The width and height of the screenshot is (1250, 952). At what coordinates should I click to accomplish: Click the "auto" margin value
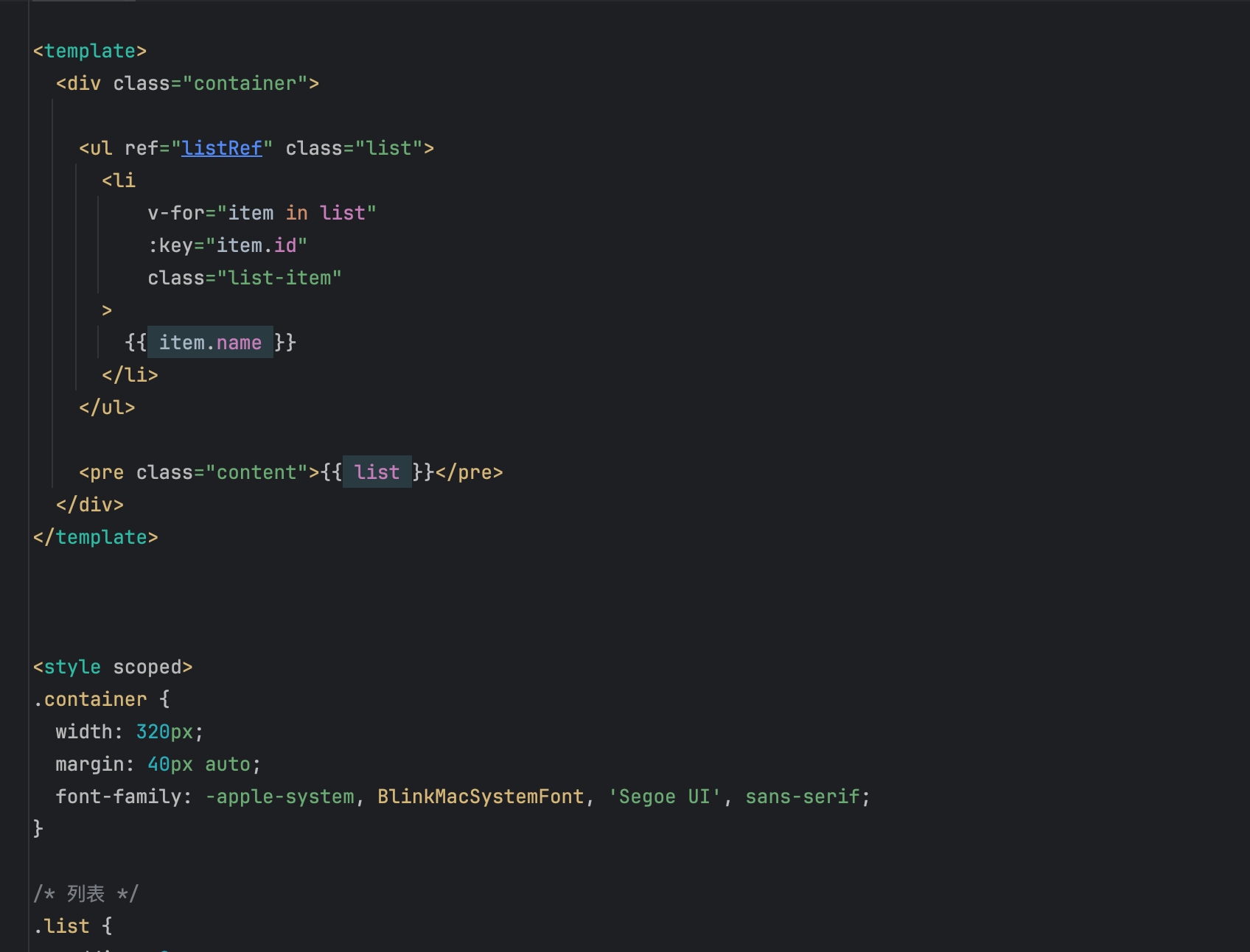pyautogui.click(x=228, y=764)
